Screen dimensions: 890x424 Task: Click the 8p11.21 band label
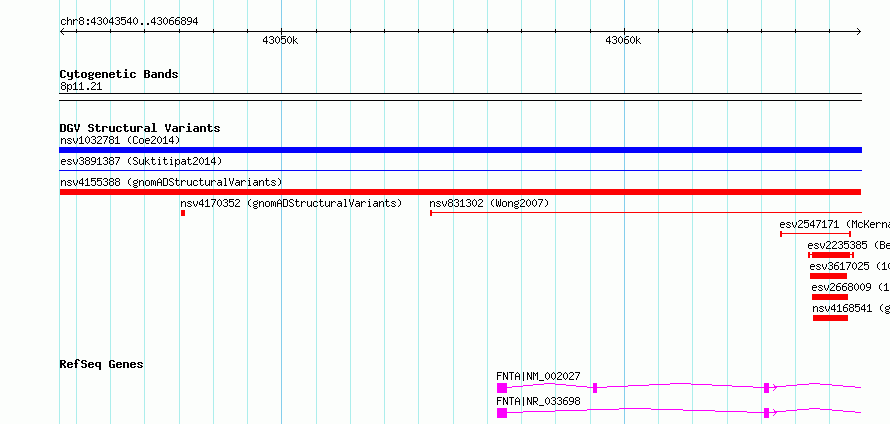pyautogui.click(x=81, y=87)
